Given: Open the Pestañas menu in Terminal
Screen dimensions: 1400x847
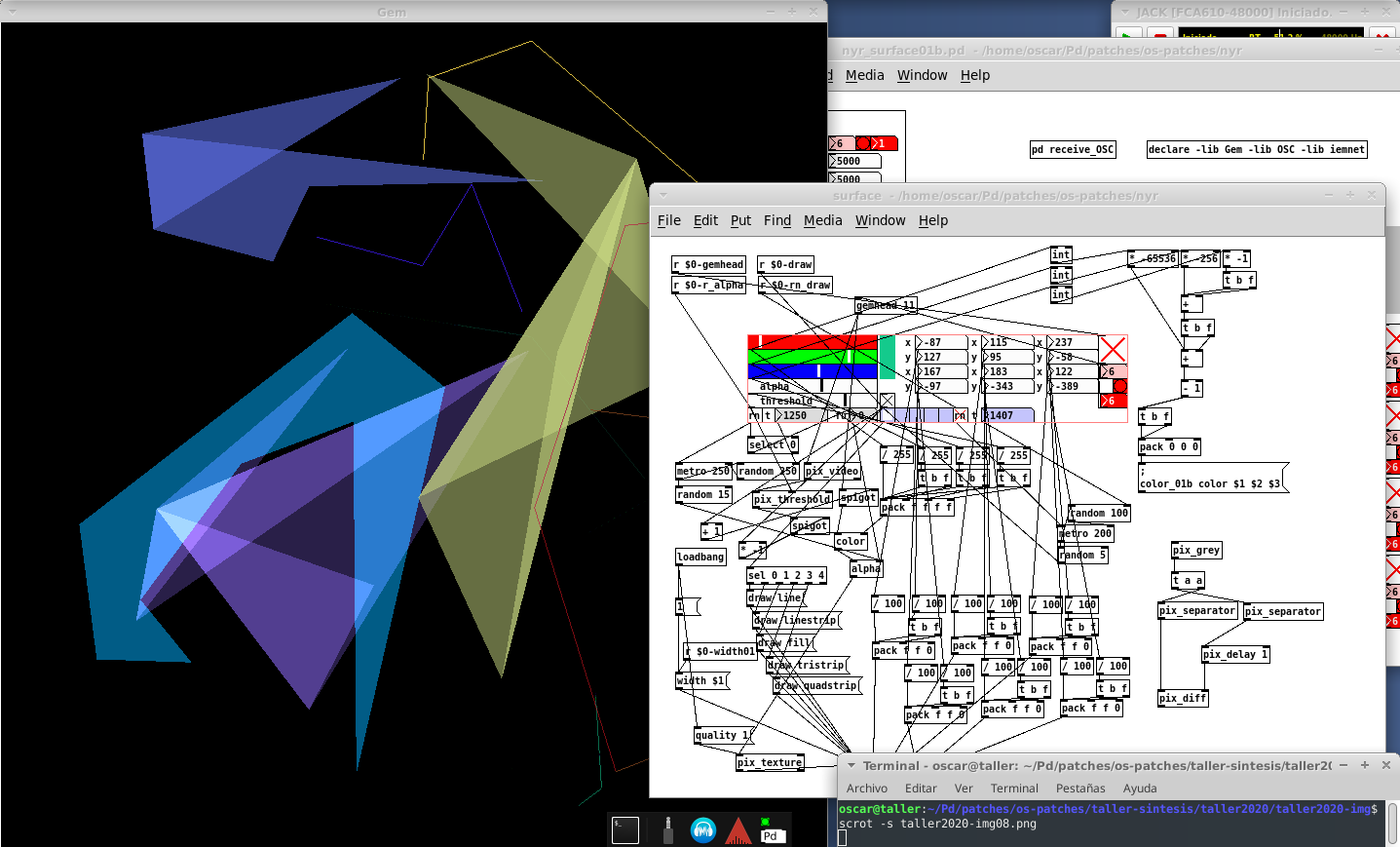Looking at the screenshot, I should (1080, 789).
